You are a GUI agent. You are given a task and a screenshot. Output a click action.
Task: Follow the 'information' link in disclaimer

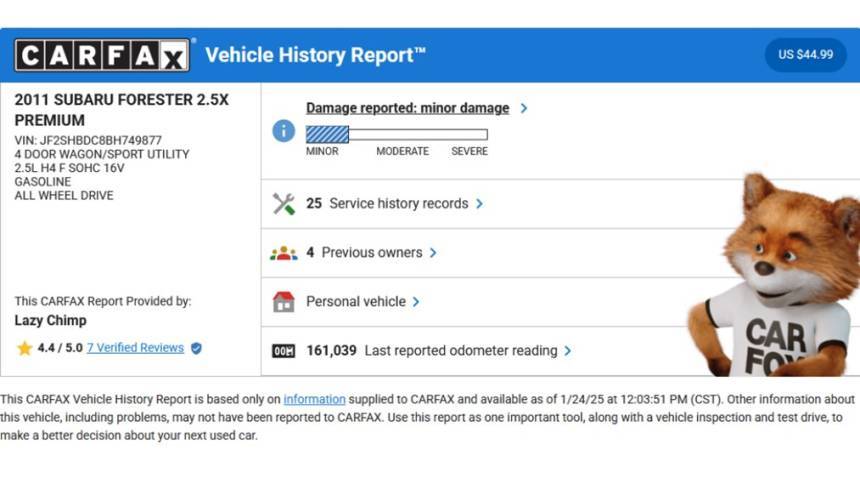coord(314,399)
